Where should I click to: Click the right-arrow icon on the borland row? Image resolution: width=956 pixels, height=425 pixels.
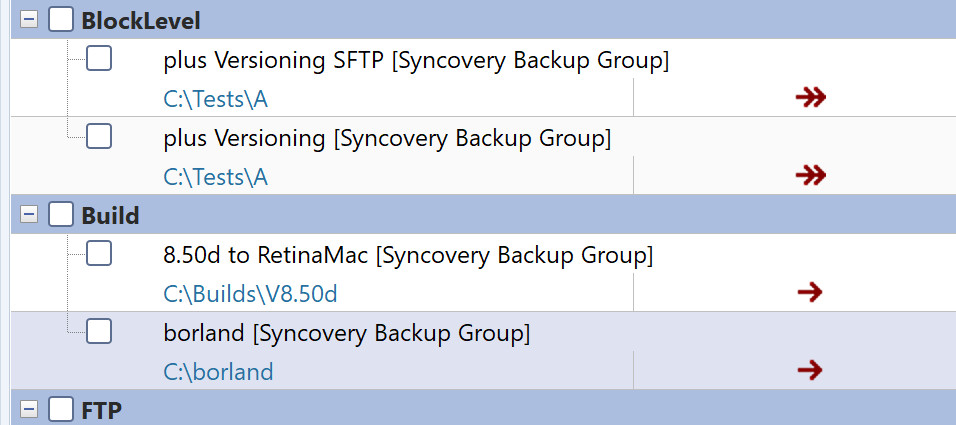point(810,371)
